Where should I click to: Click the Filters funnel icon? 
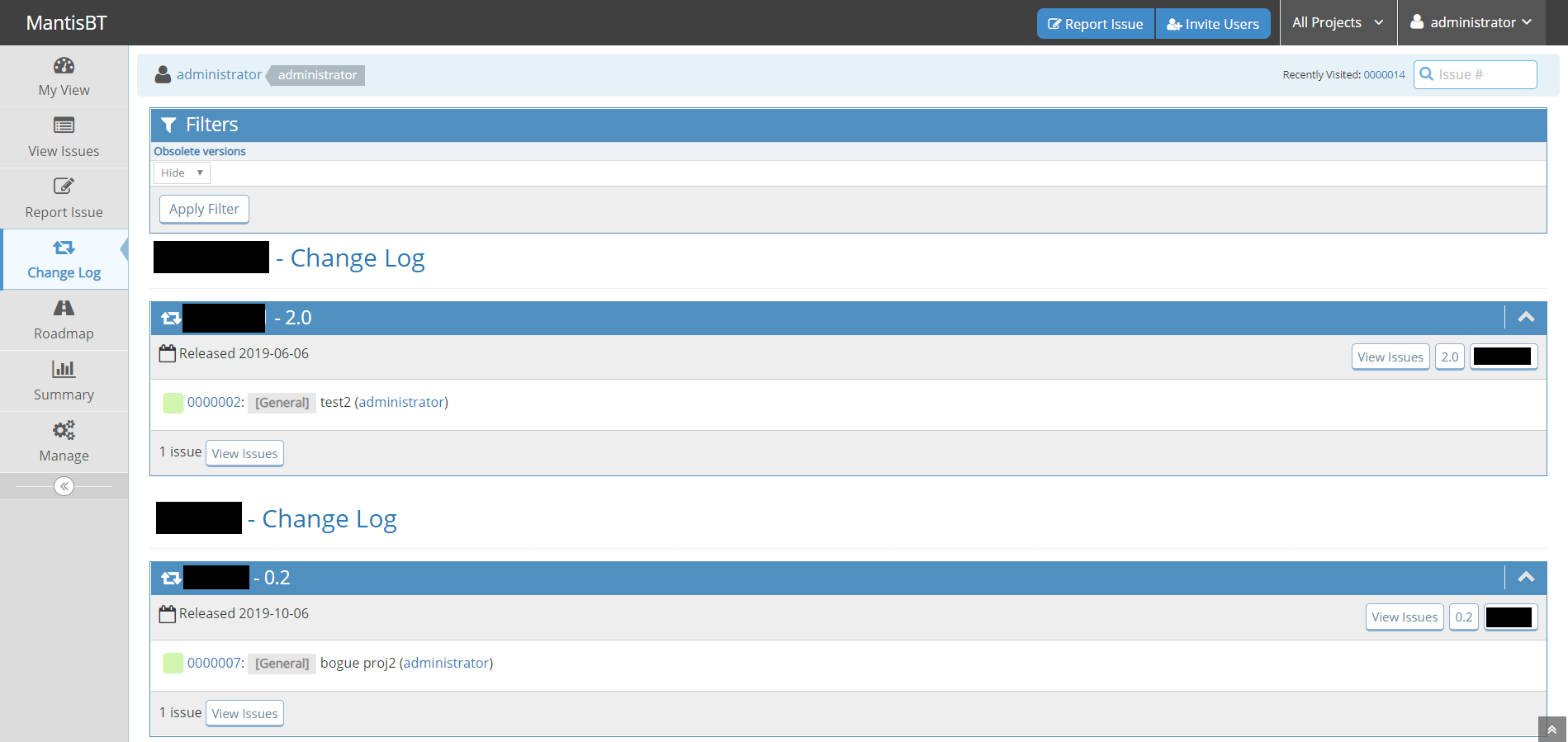click(x=168, y=125)
